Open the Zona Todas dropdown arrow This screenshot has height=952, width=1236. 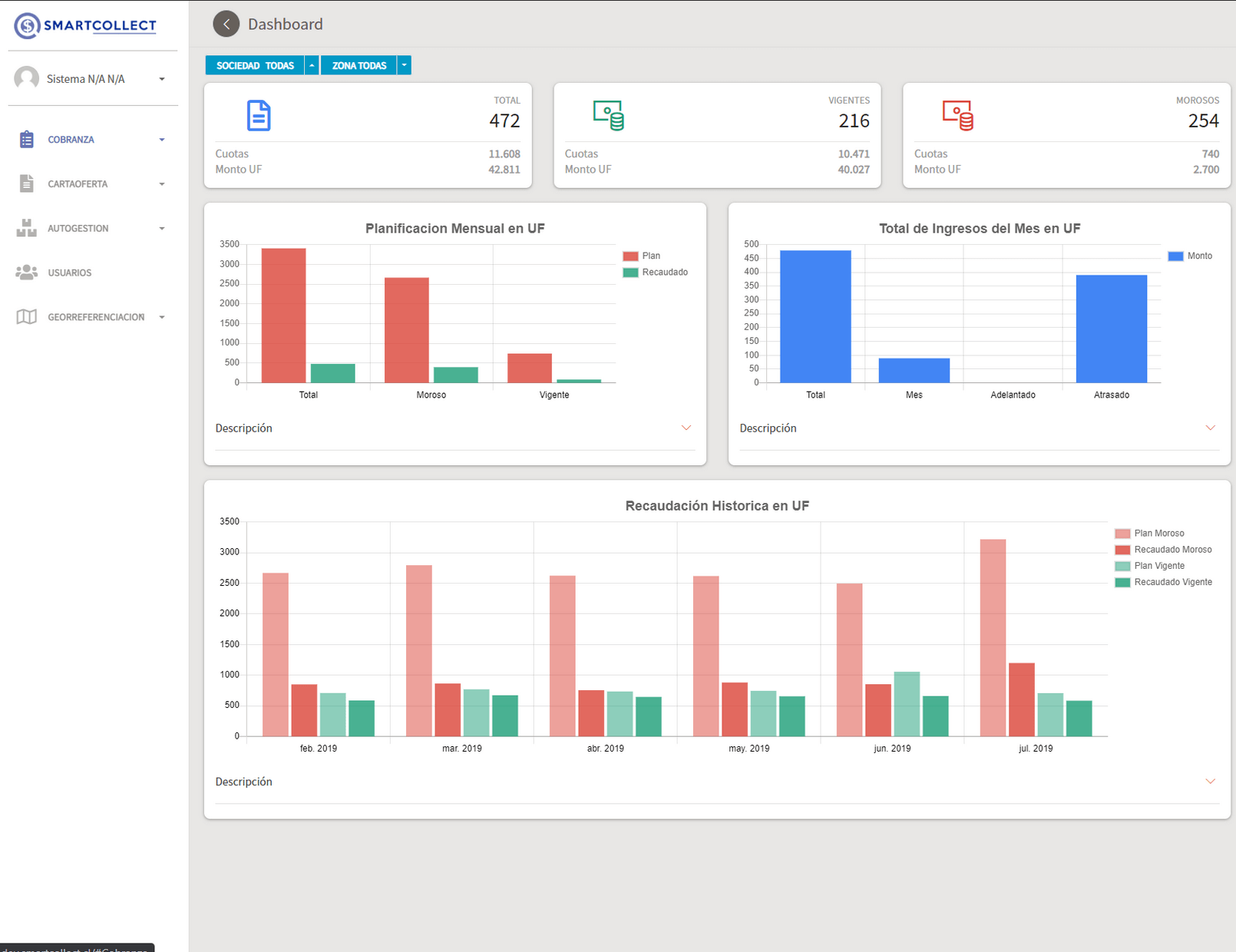pyautogui.click(x=404, y=65)
